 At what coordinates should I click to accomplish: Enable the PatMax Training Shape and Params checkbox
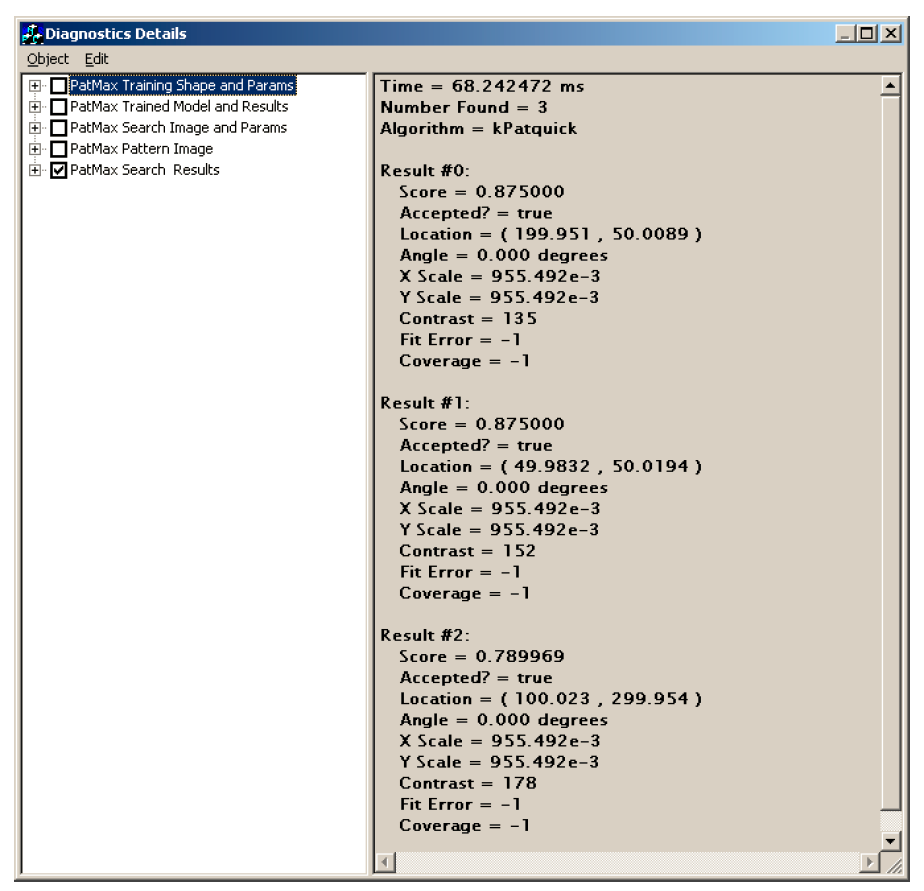point(59,86)
